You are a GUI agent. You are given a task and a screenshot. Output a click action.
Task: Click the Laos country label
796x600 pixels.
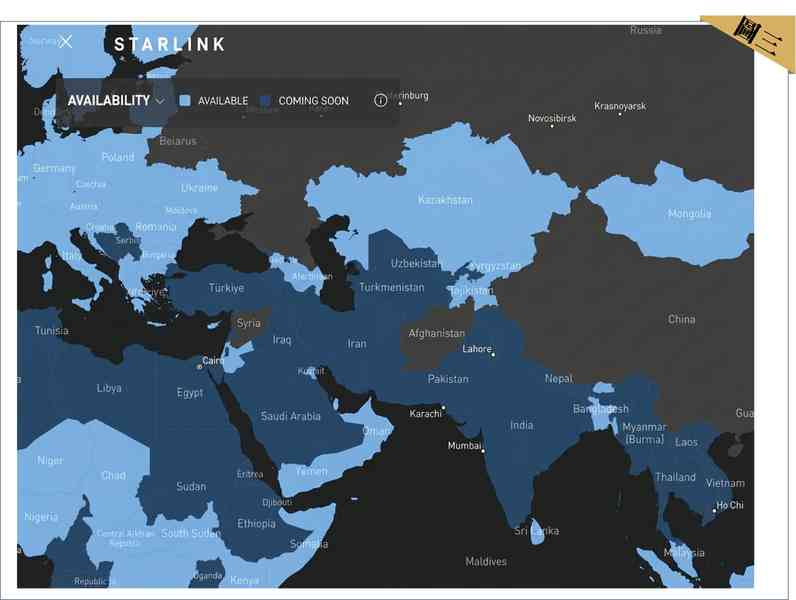(686, 442)
